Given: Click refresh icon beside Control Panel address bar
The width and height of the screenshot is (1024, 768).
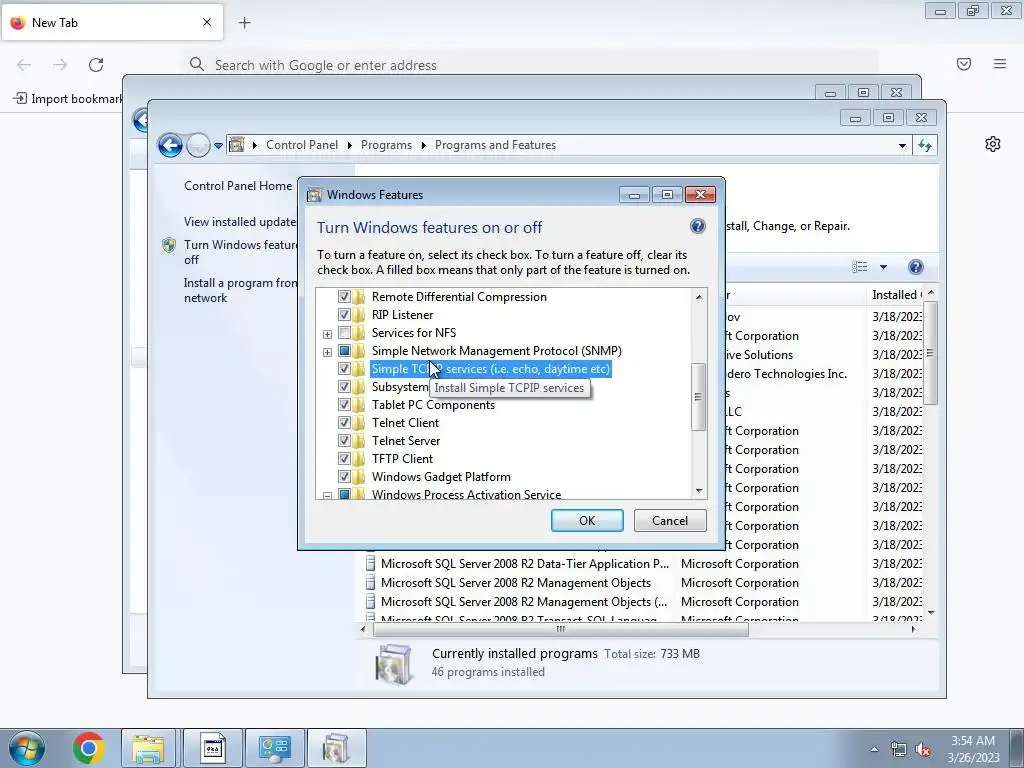Looking at the screenshot, I should click(925, 145).
